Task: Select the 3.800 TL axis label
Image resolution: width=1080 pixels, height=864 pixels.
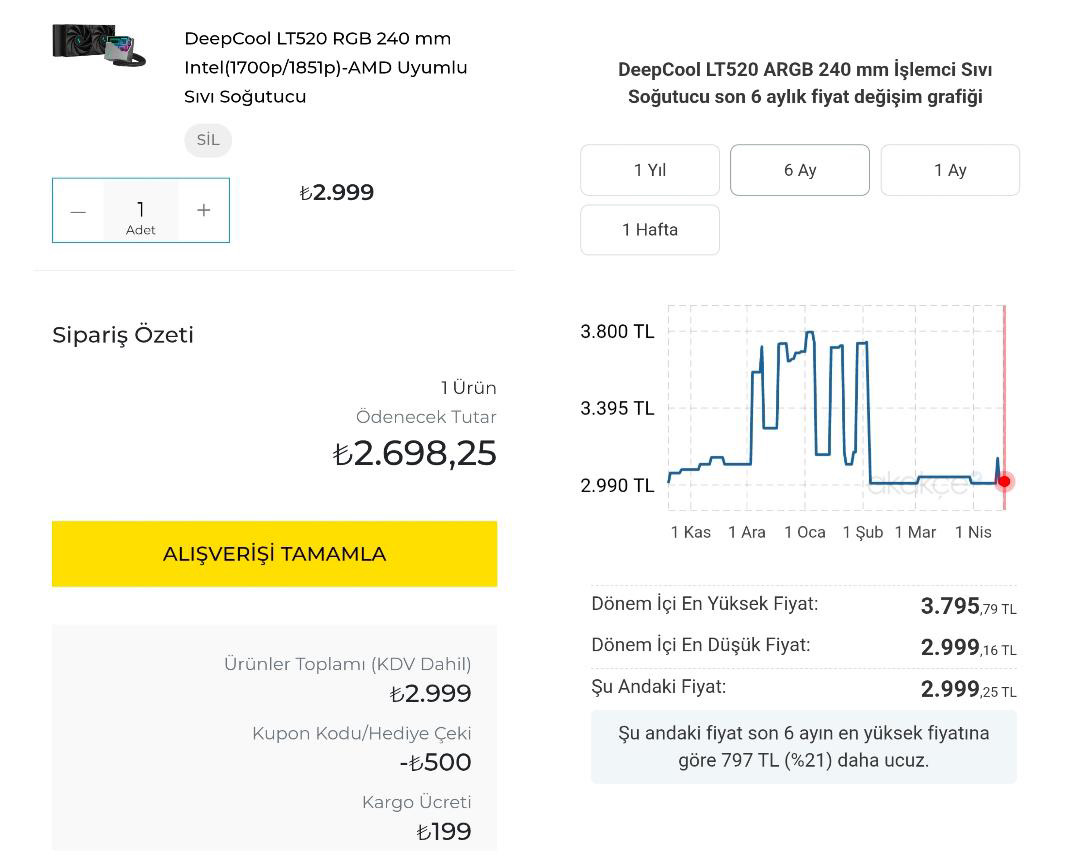Action: click(x=617, y=332)
